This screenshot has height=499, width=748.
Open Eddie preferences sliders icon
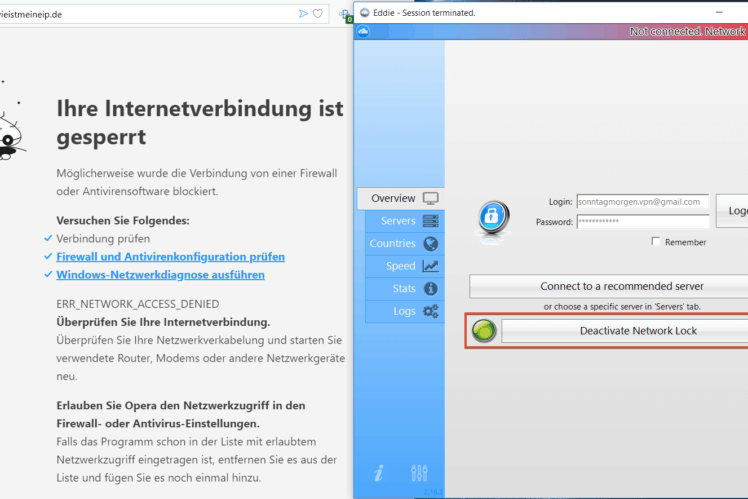(x=419, y=473)
